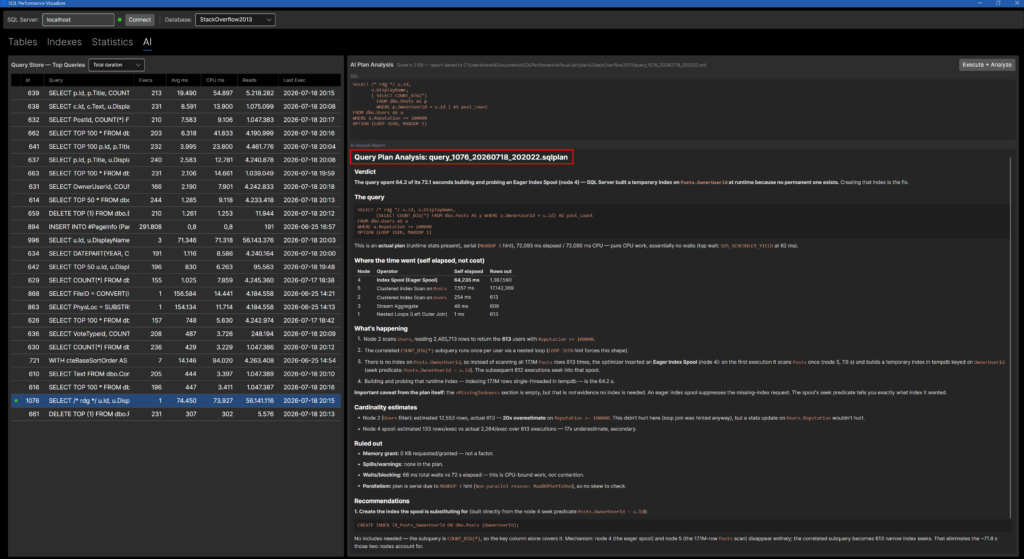Viewport: 1024px width, 559px height.
Task: Select query row with Id 630
Action: 176,347
